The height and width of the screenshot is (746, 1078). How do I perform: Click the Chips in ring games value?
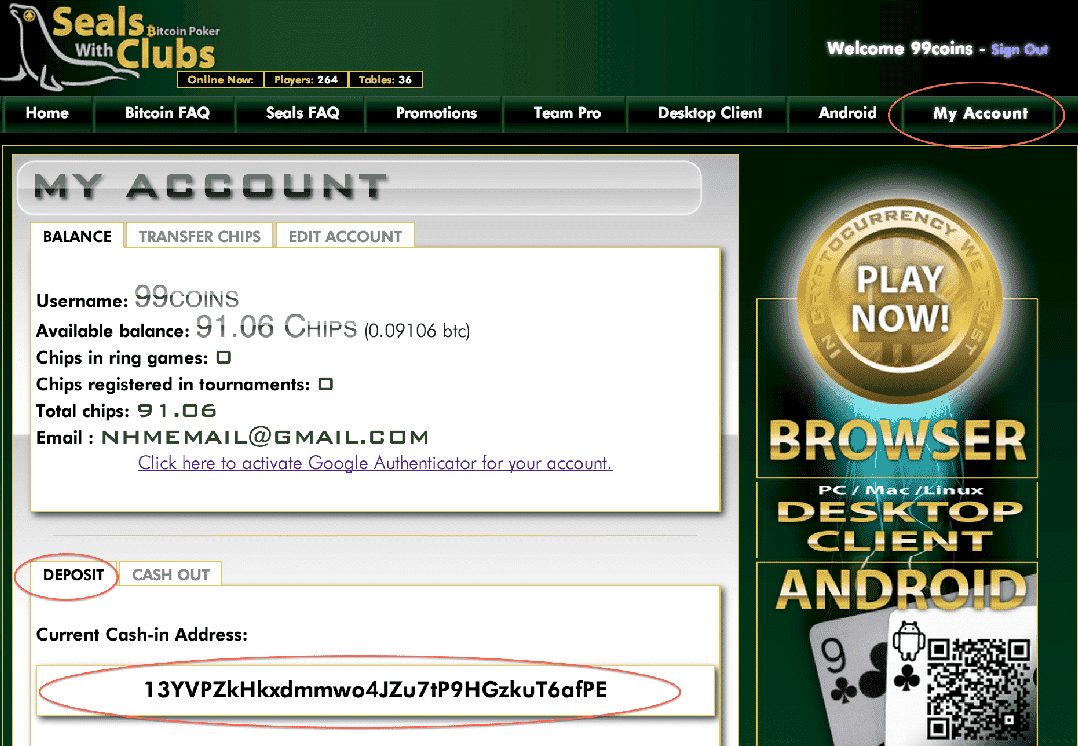coord(223,358)
